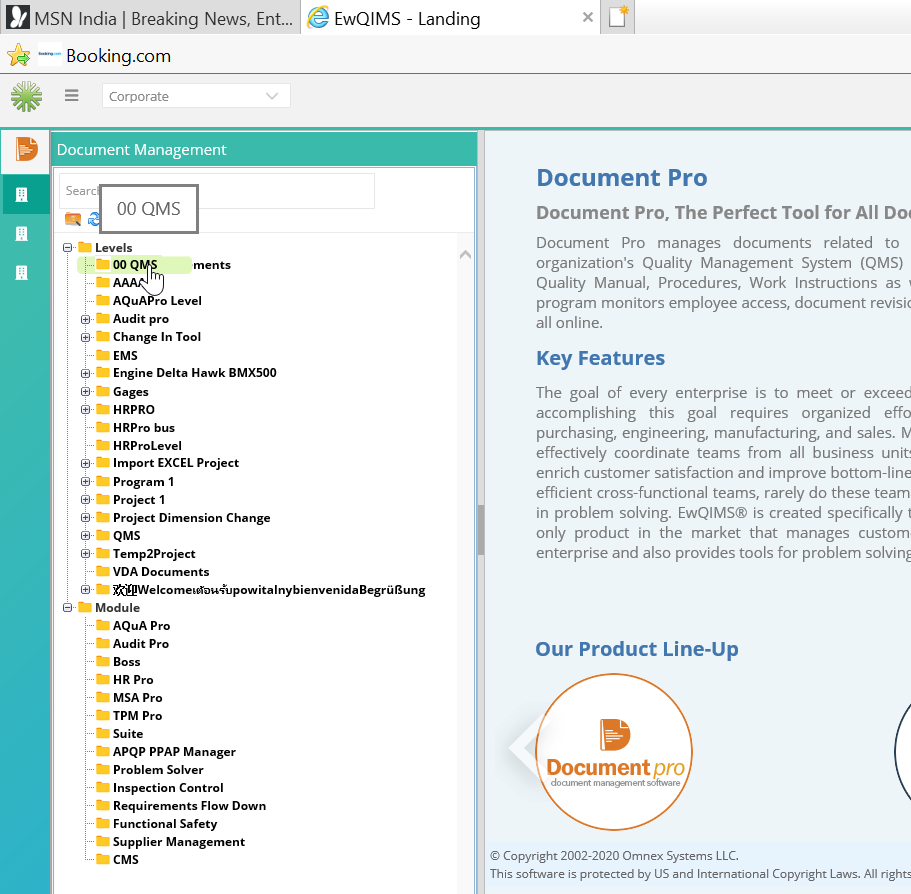
Task: Expand the QMS folder node
Action: (x=85, y=536)
